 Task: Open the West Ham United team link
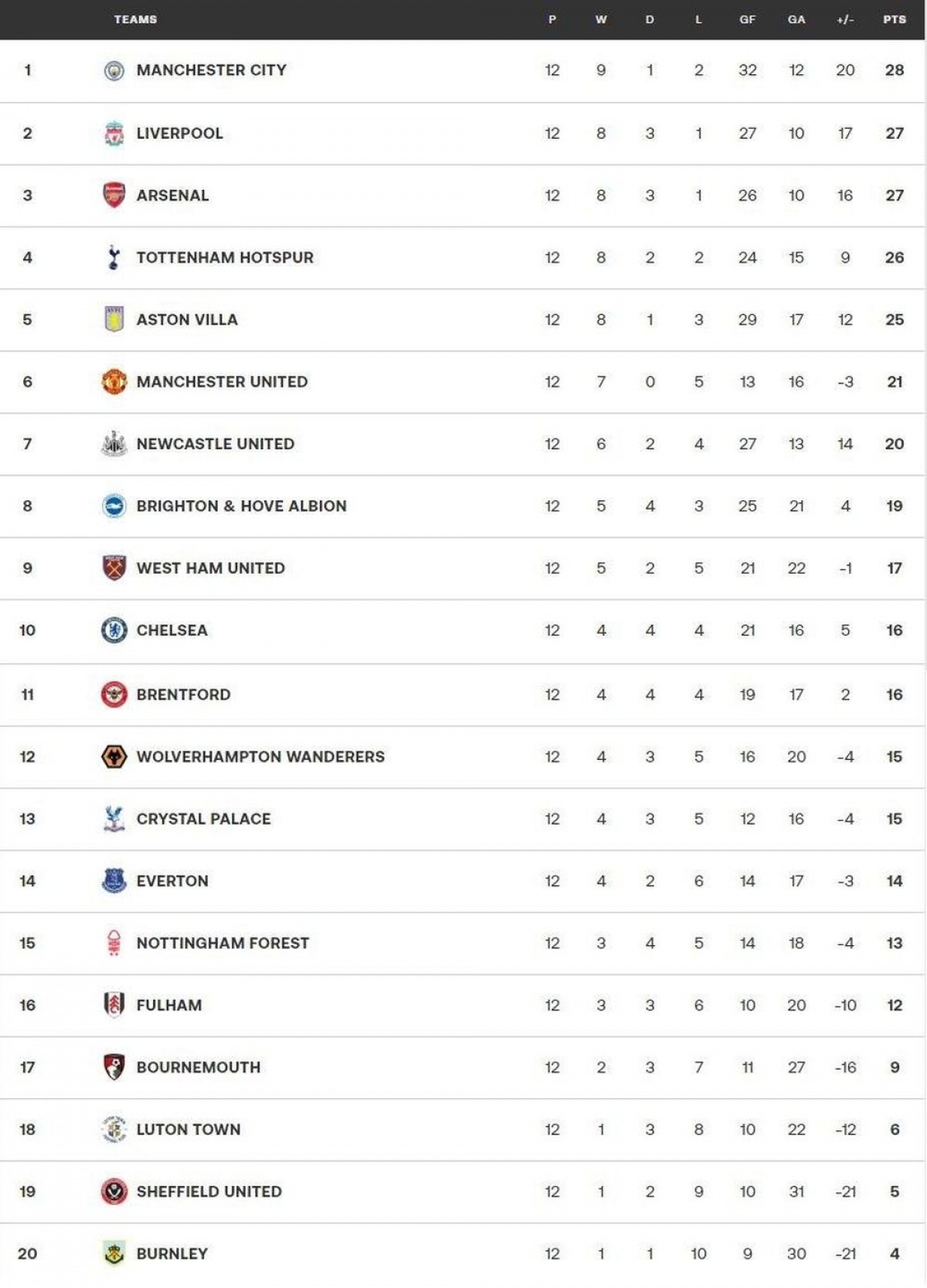(211, 568)
